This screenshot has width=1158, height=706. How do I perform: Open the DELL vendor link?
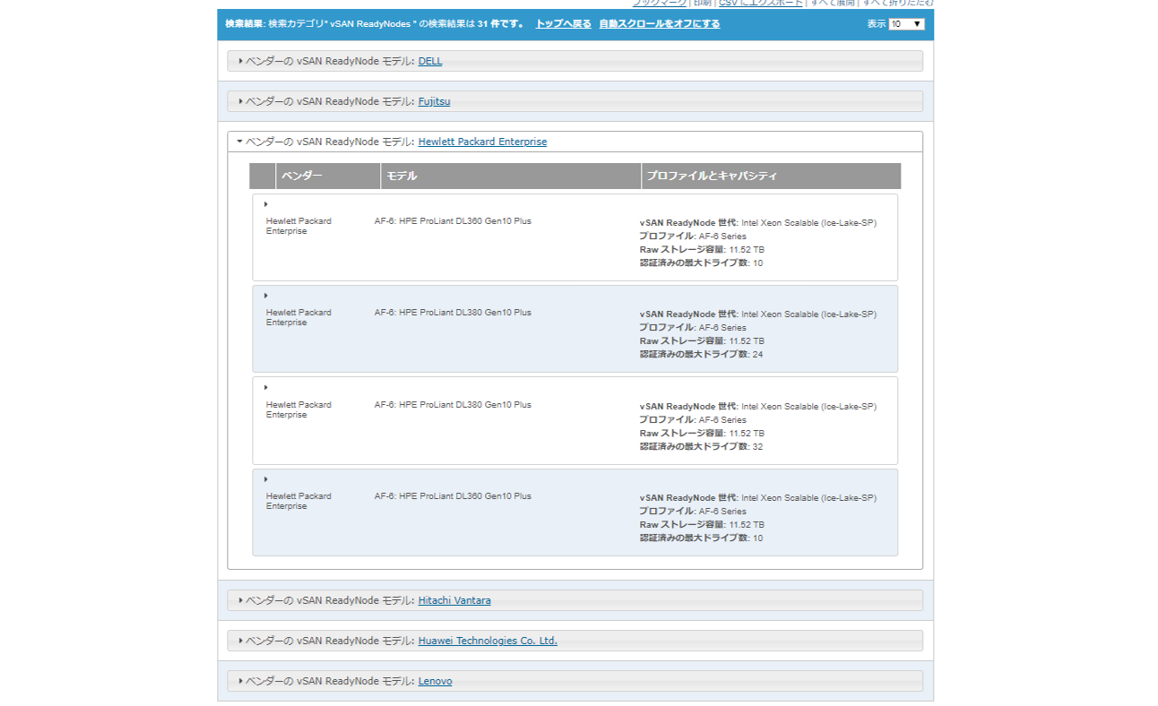pyautogui.click(x=430, y=61)
